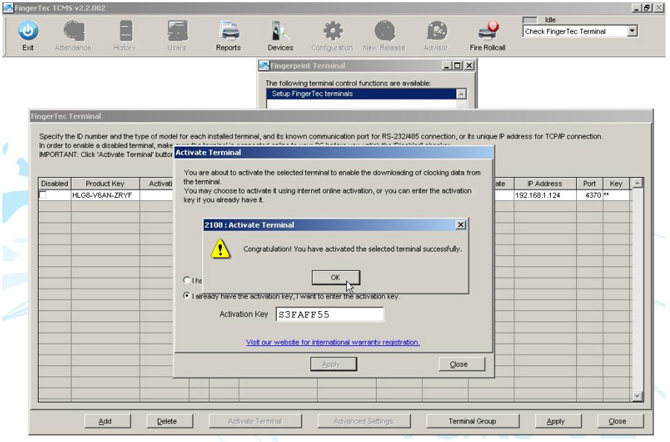This screenshot has width=670, height=442.
Task: Click the Port column header
Action: (590, 183)
